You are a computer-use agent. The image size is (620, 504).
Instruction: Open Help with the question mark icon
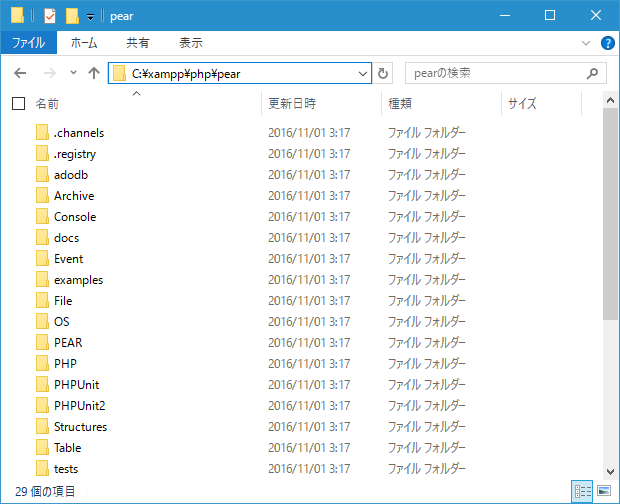[x=607, y=43]
